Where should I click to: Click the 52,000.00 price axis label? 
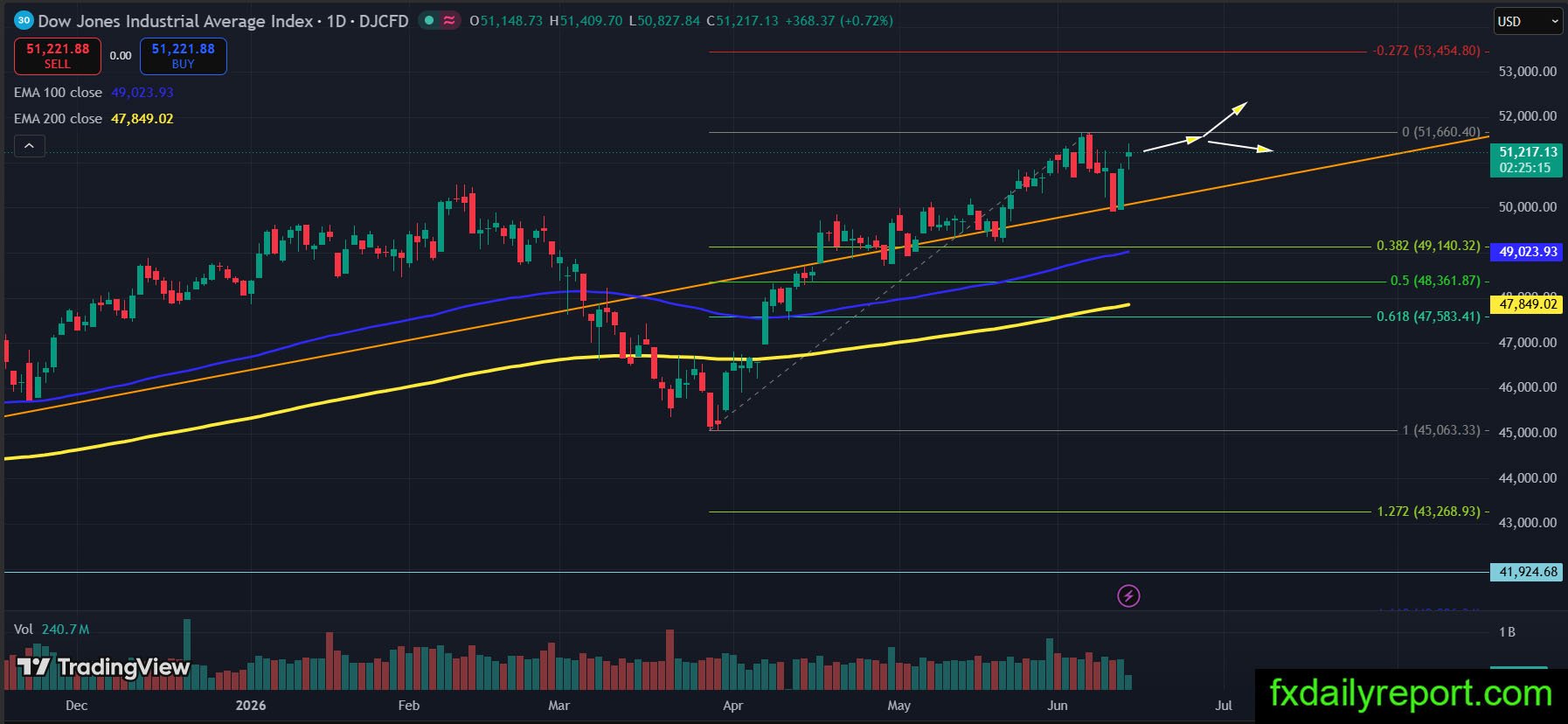1528,116
